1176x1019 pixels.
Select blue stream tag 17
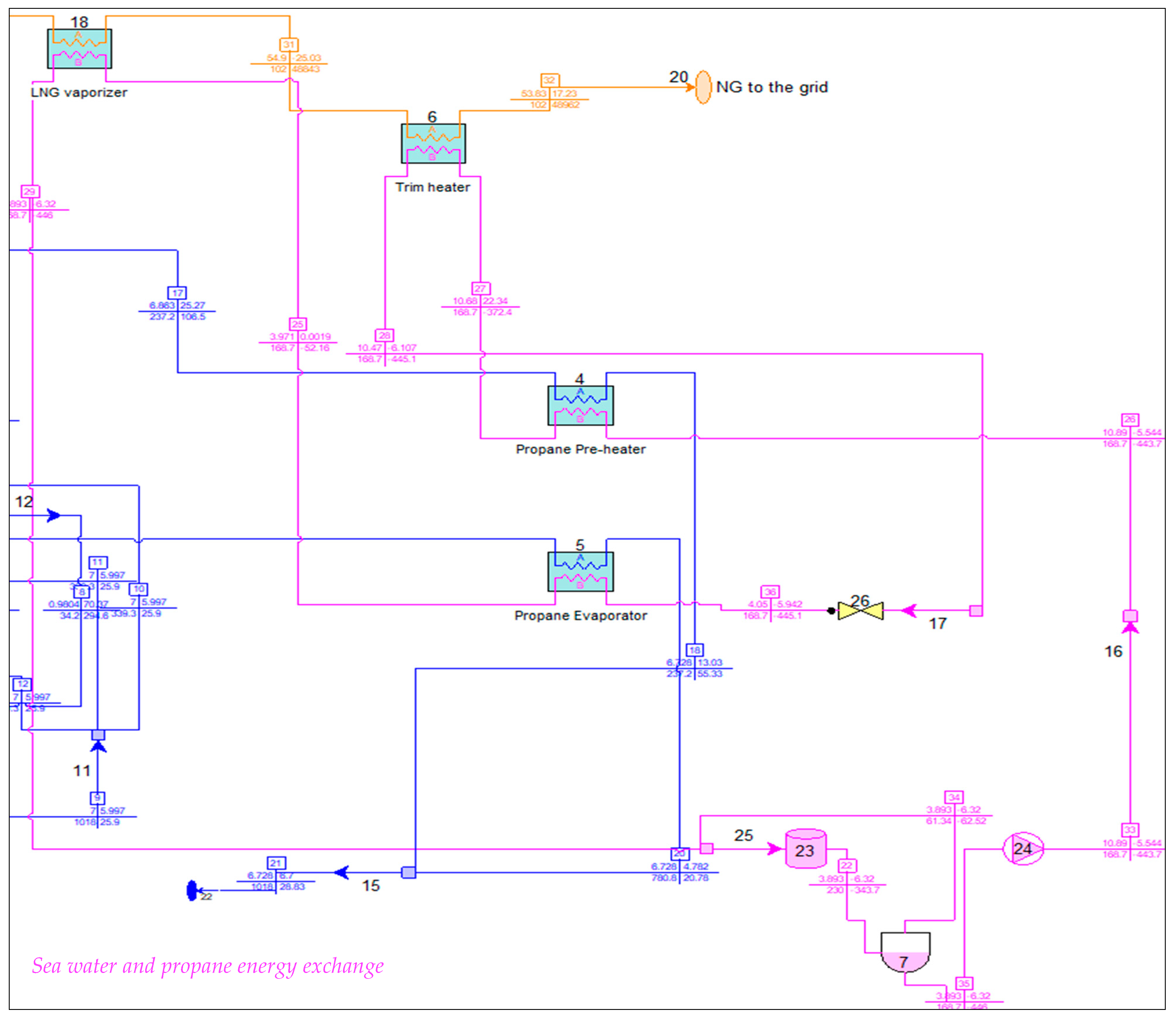click(x=177, y=293)
